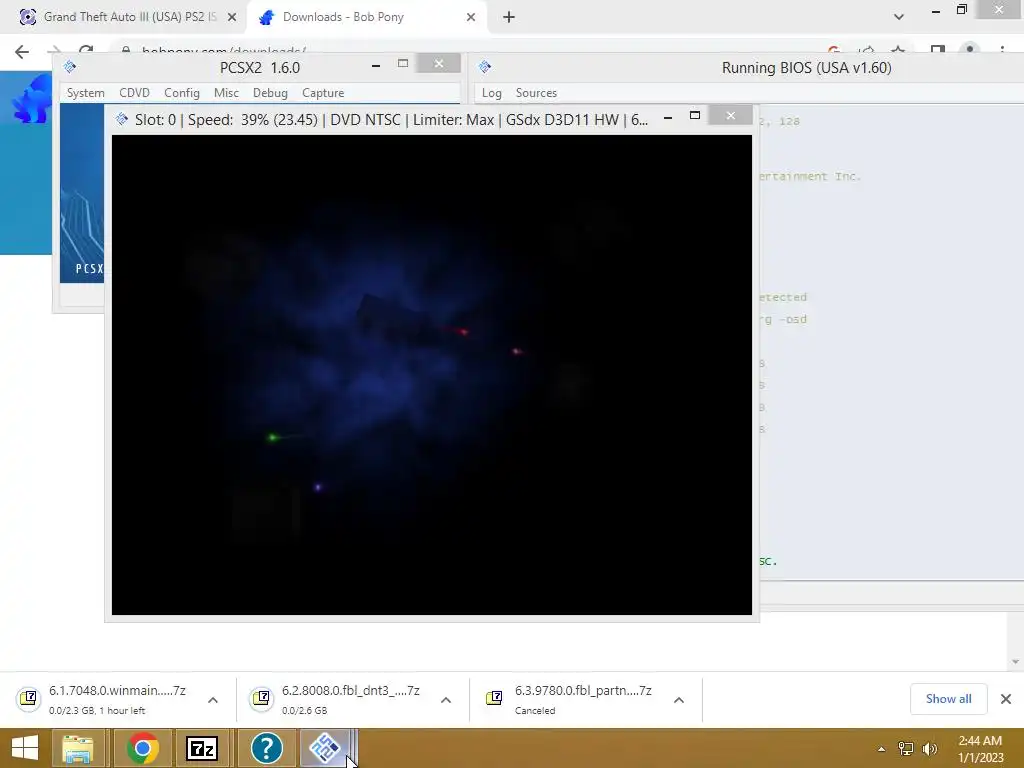Close the Chrome downloads bar

1006,699
